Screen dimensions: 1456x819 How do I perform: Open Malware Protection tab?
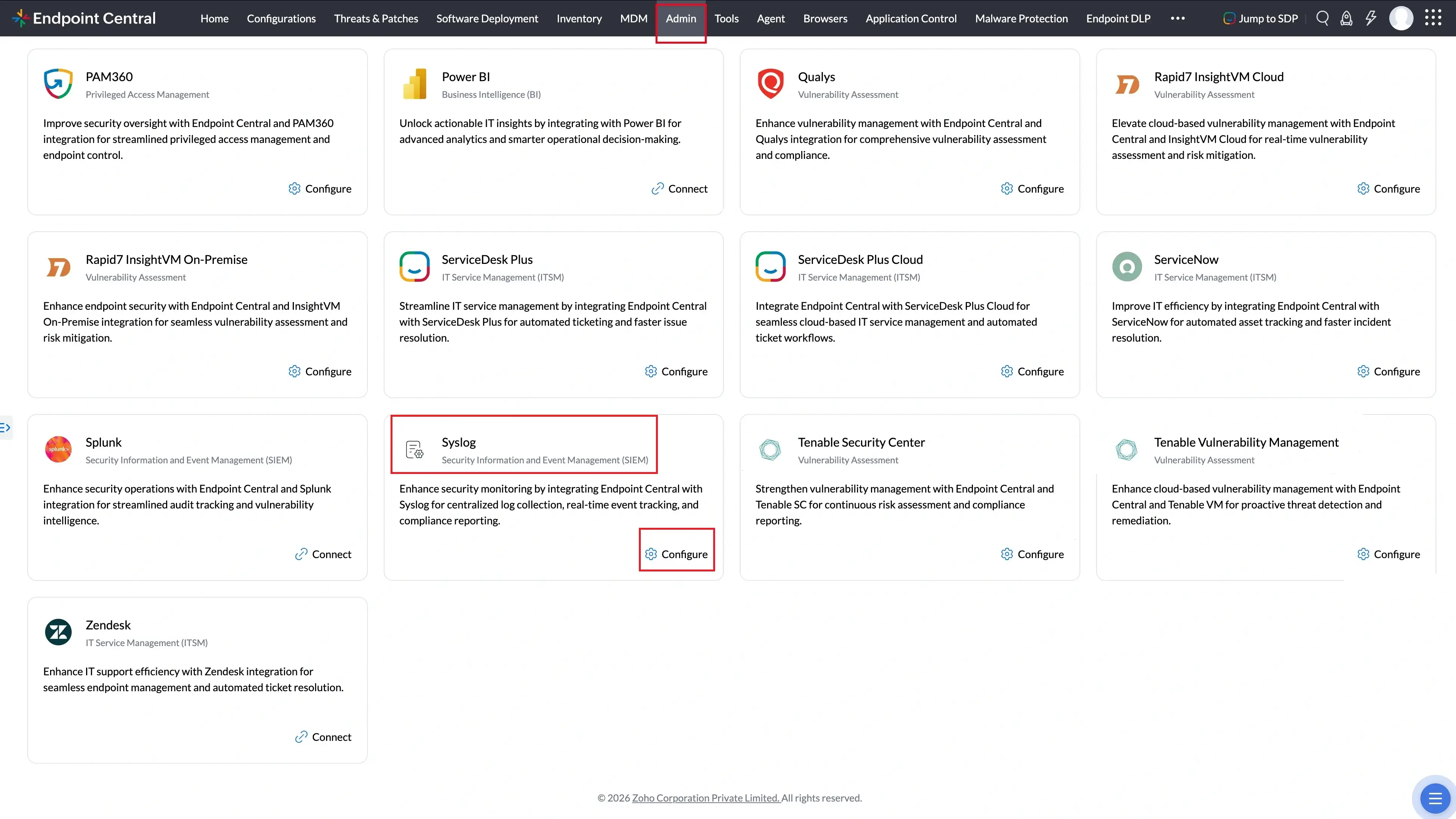pyautogui.click(x=1021, y=18)
